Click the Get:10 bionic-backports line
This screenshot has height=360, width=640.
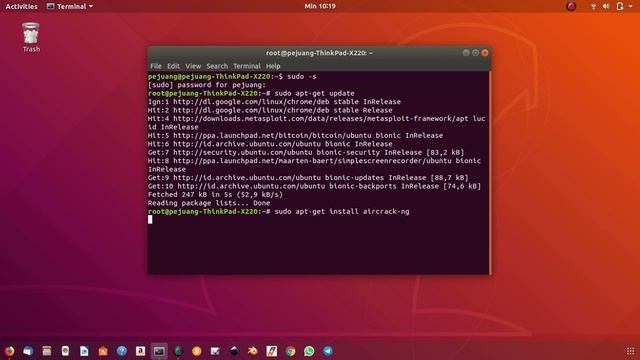pyautogui.click(x=314, y=186)
